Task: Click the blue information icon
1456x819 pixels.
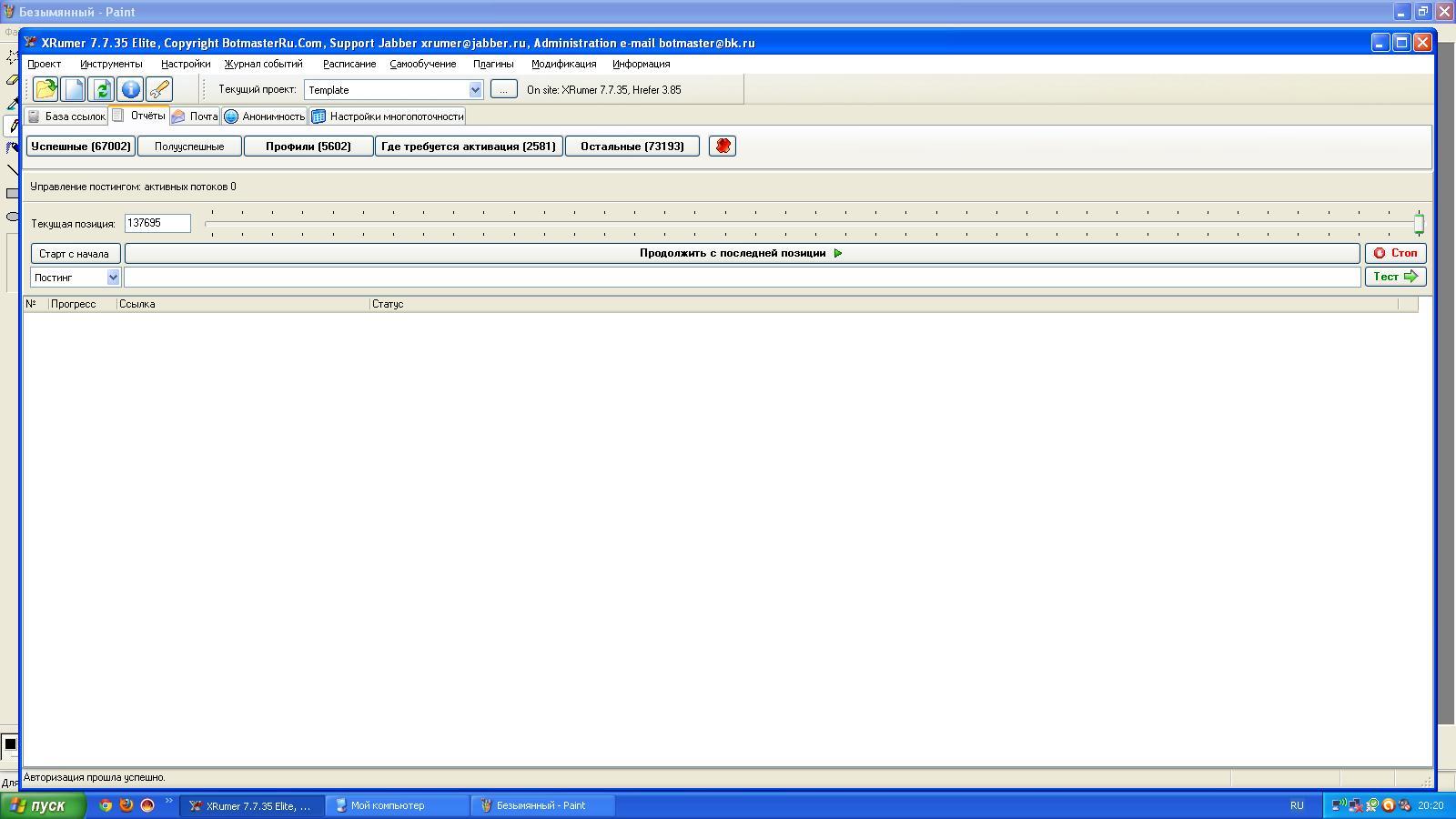Action: (x=130, y=89)
